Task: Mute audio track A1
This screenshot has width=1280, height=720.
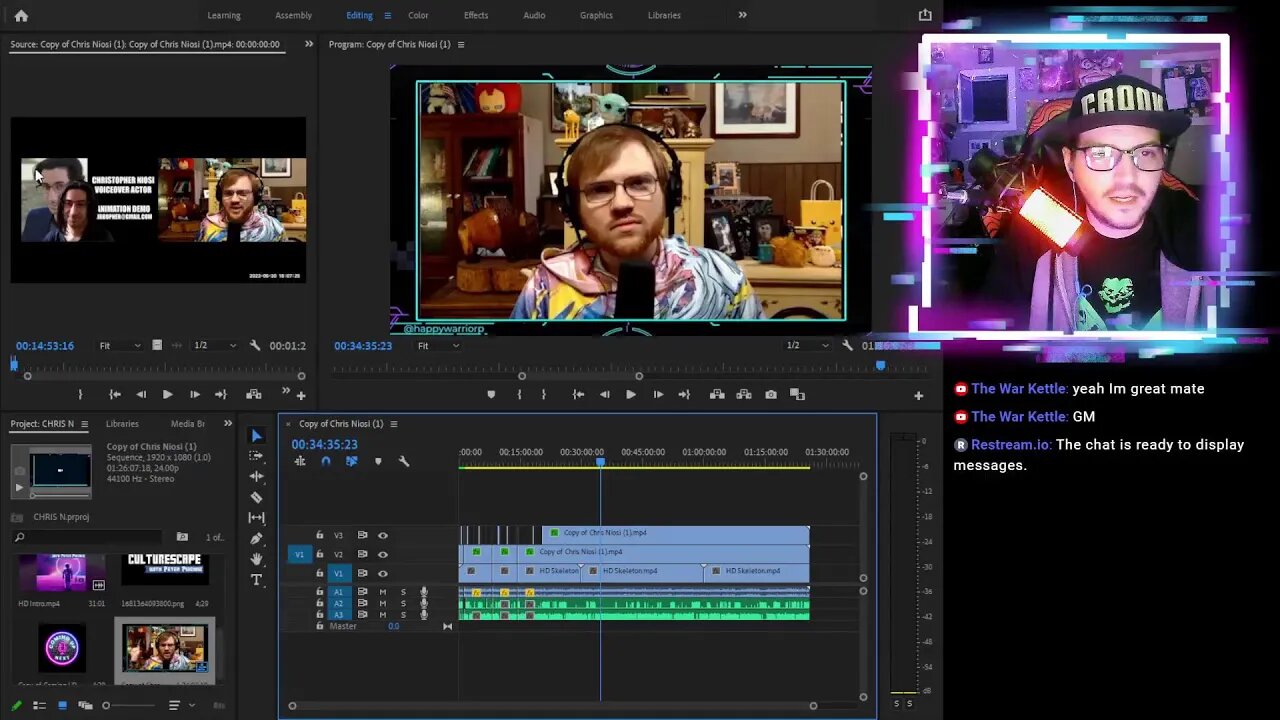Action: click(x=382, y=592)
